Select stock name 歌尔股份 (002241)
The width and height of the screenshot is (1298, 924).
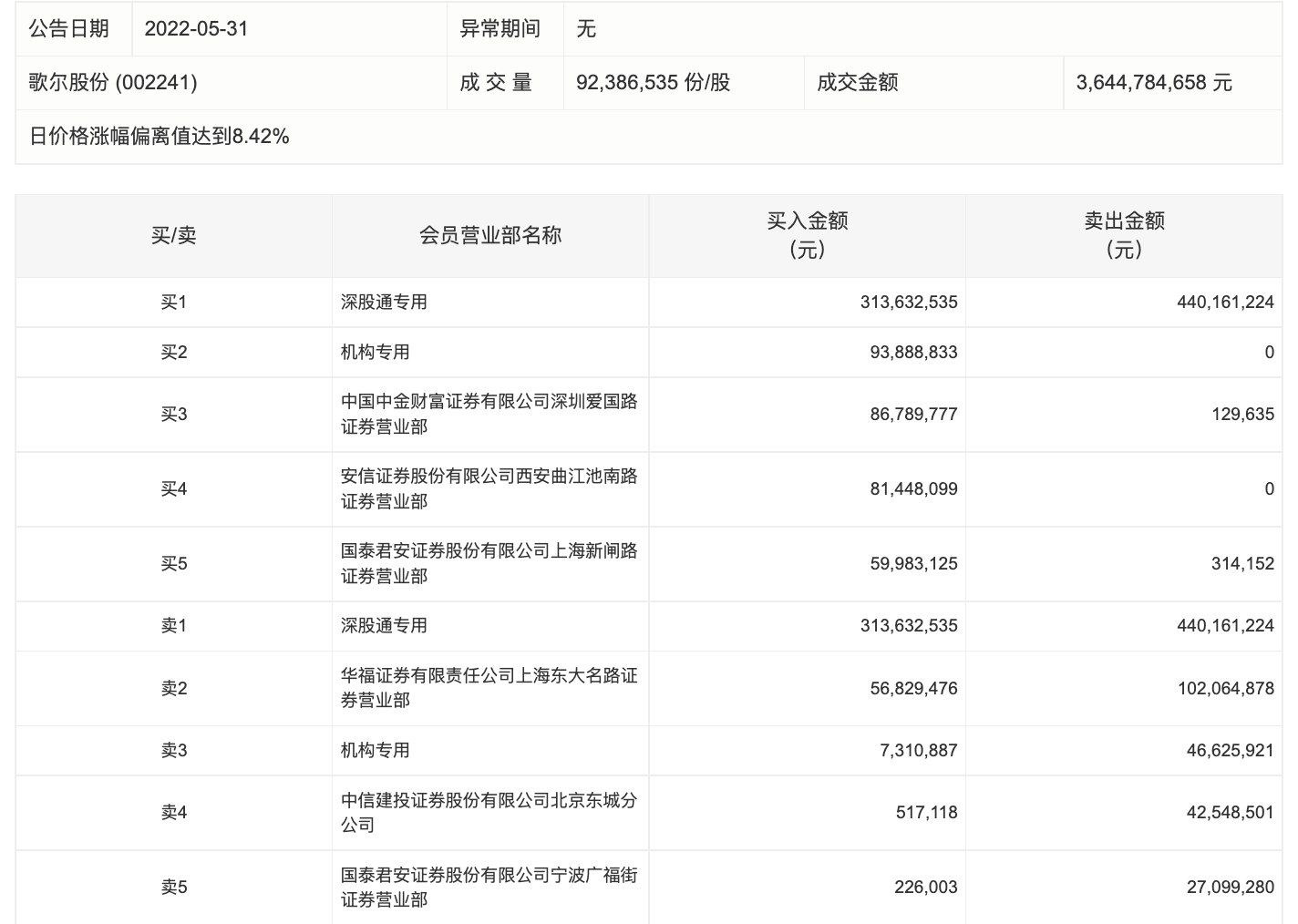(x=113, y=82)
